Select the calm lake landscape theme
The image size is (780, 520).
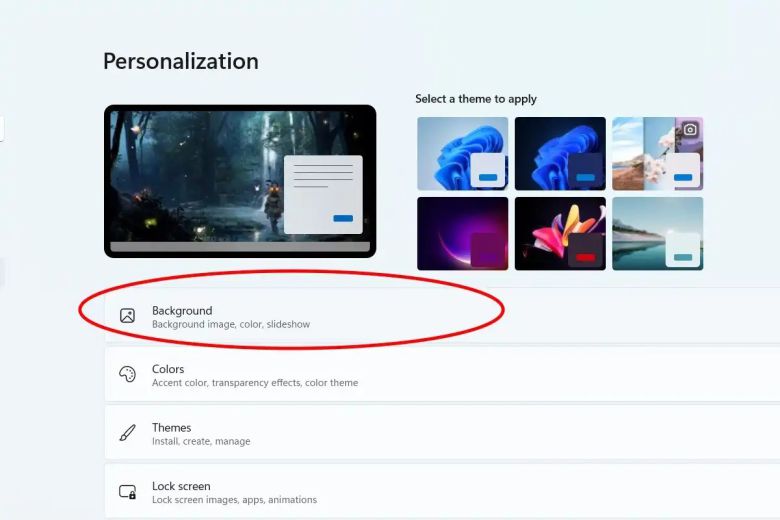[657, 233]
